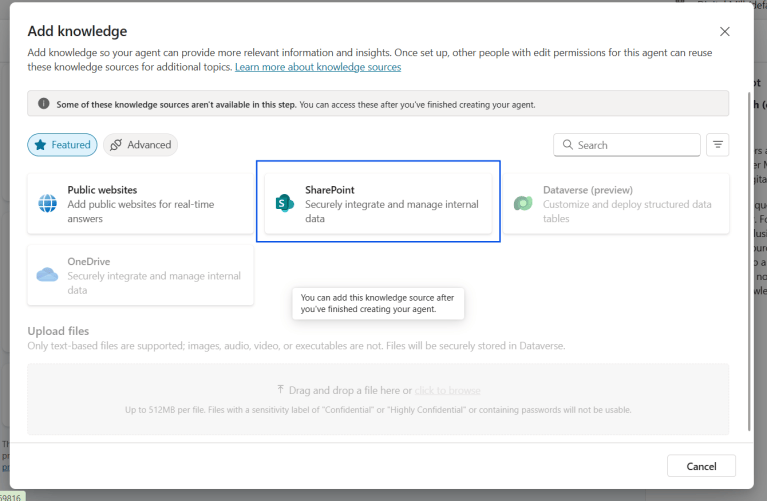
Task: Select the Dataverse (preview) card
Action: [x=616, y=204]
